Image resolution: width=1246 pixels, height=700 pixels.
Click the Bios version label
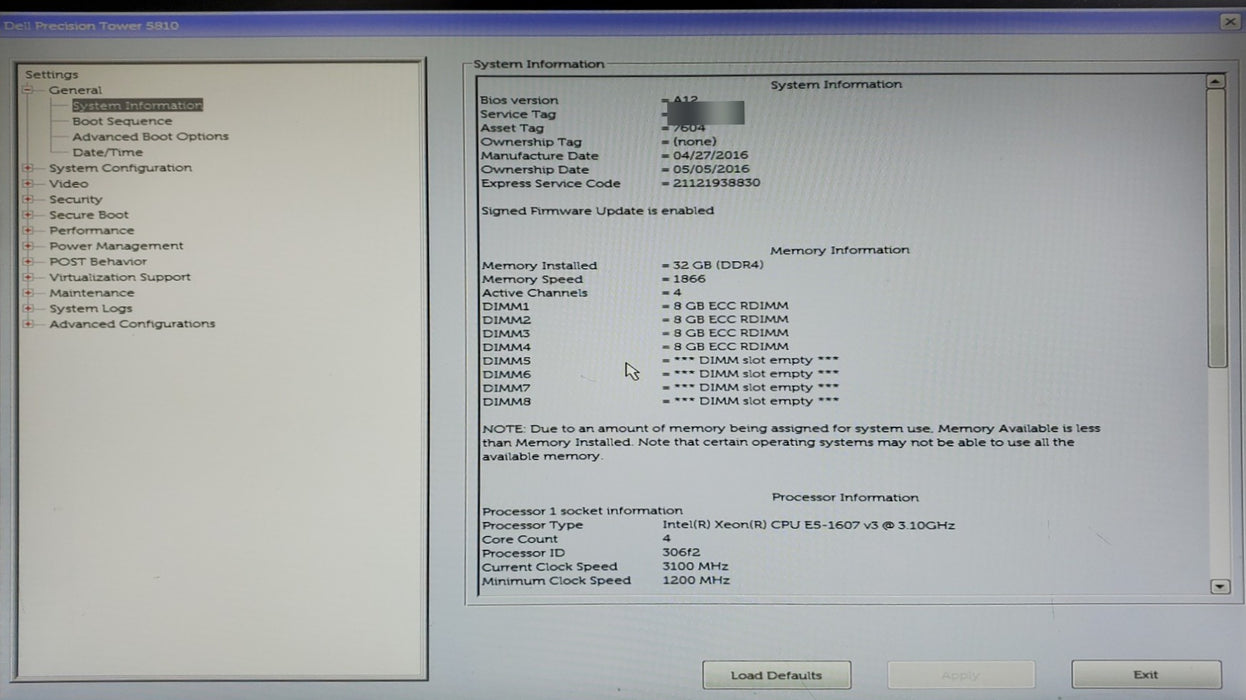pos(519,100)
